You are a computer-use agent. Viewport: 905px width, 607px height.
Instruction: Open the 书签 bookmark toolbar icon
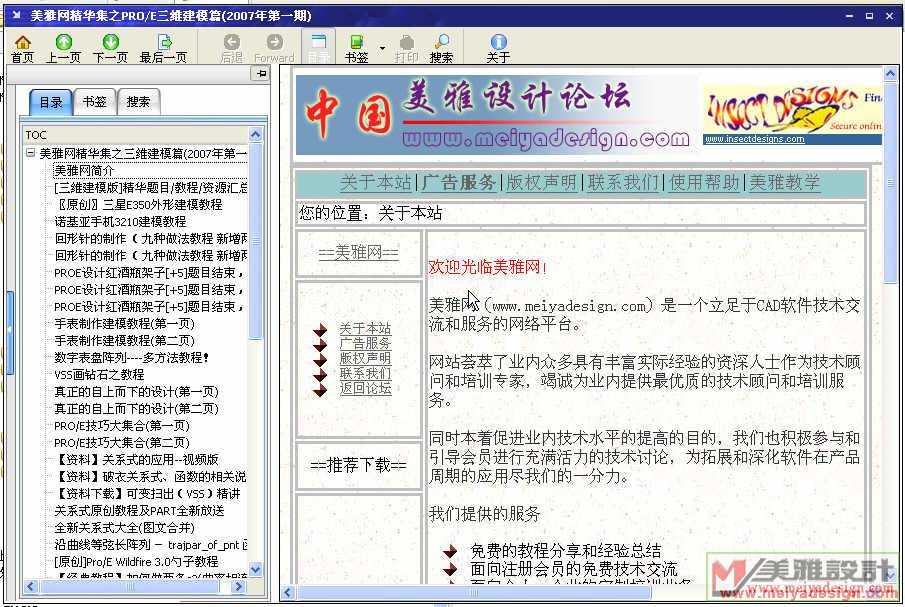click(x=356, y=48)
